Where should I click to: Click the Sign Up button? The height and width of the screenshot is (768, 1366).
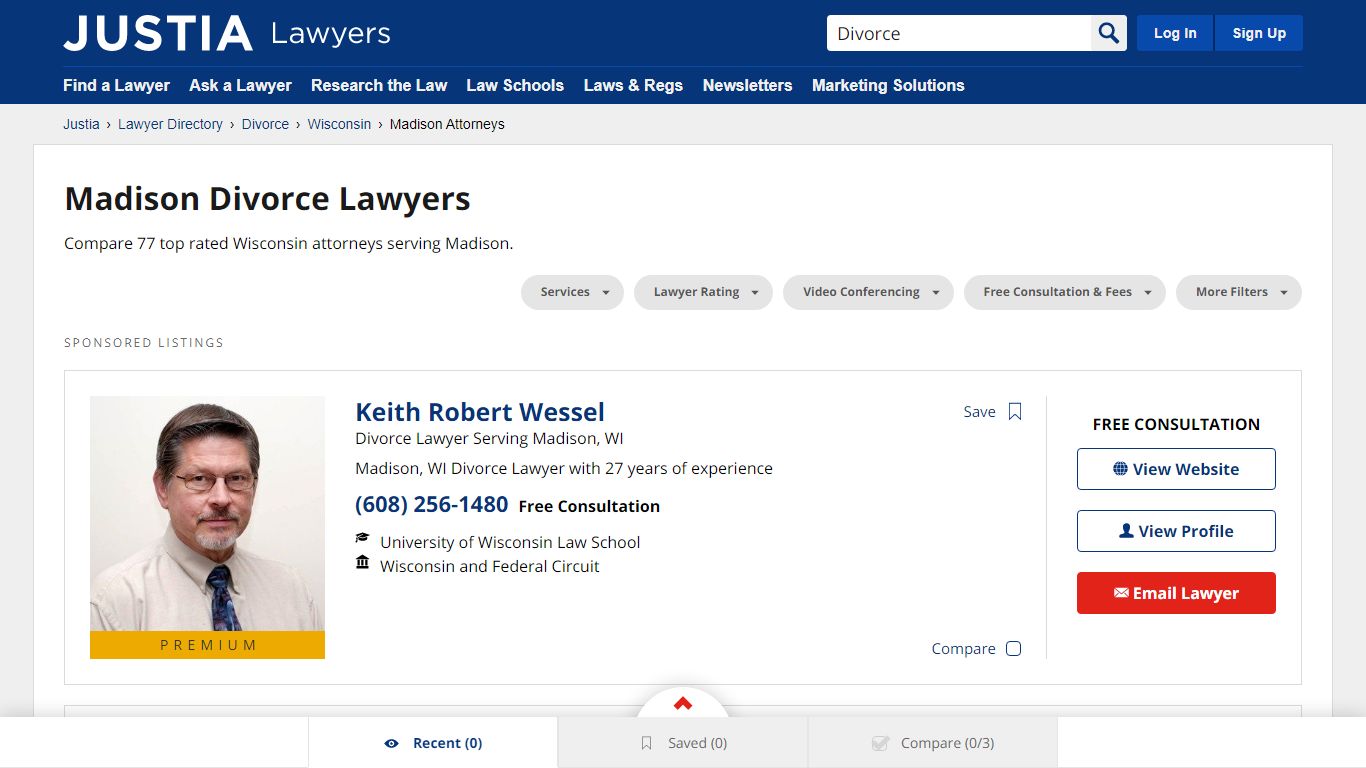pos(1259,33)
